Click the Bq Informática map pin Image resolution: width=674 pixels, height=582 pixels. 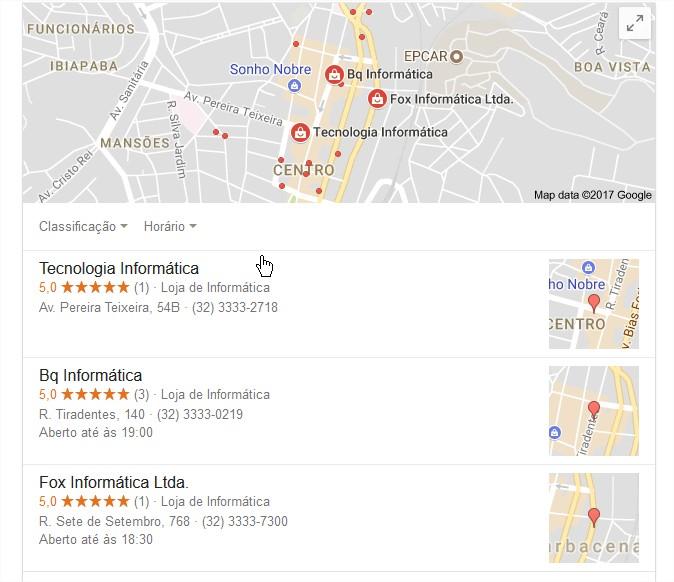click(334, 74)
